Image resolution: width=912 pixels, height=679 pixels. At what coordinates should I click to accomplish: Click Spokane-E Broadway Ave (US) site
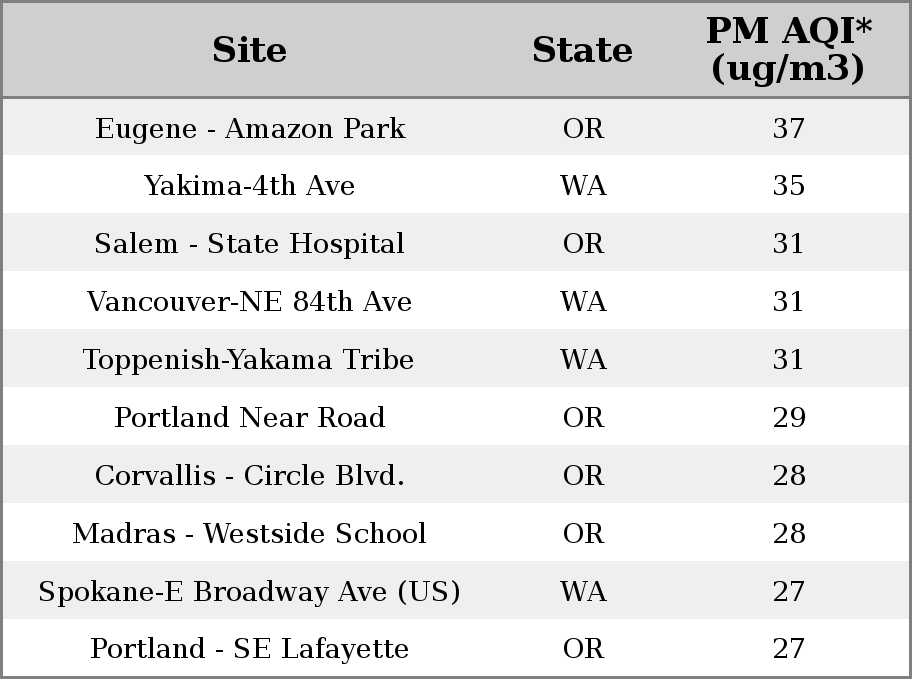pos(250,592)
